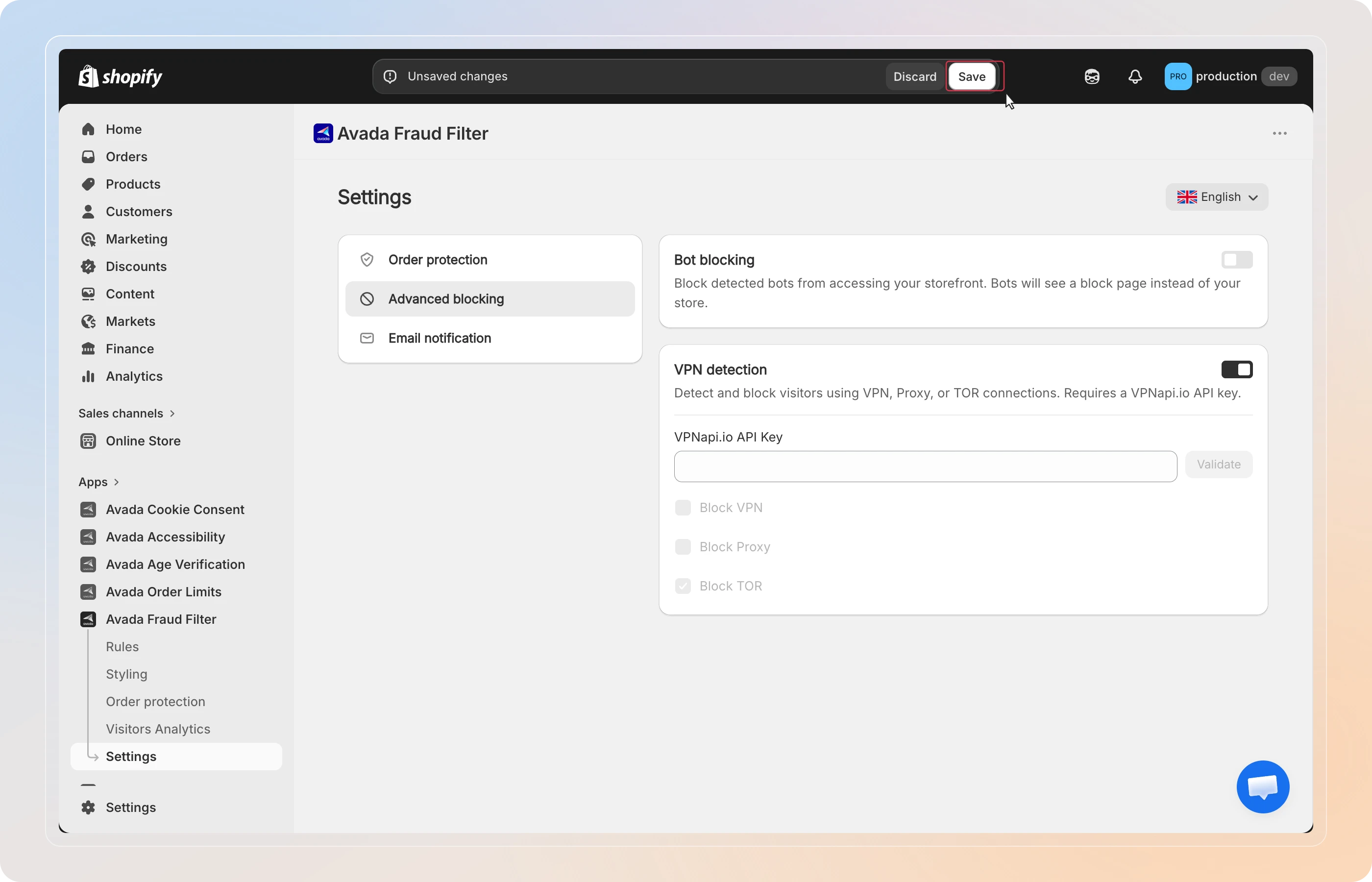
Task: Open Settings under Avada Fraud Filter
Action: pos(176,757)
